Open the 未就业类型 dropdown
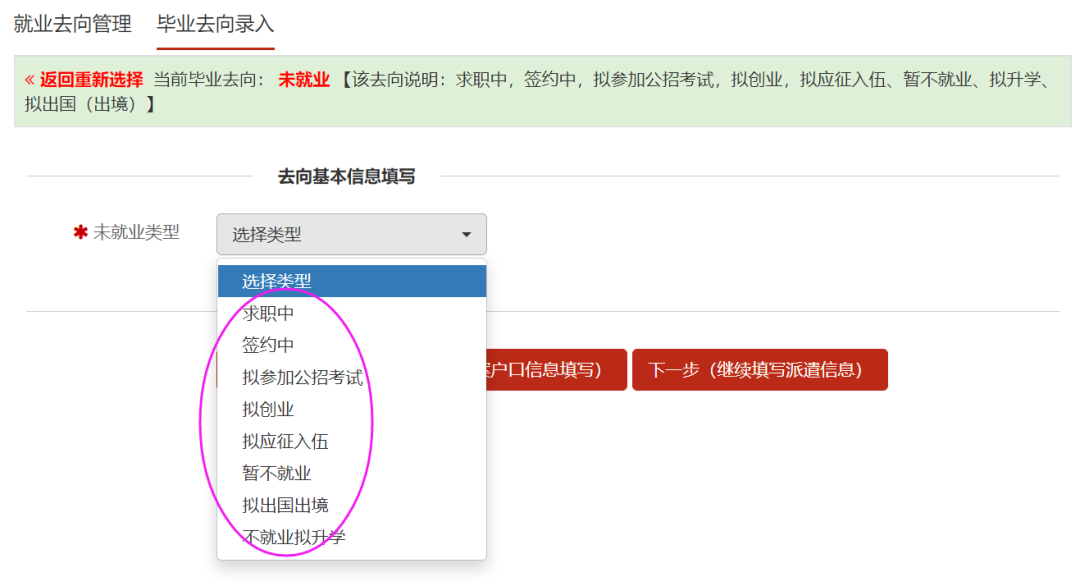1080x586 pixels. tap(351, 234)
